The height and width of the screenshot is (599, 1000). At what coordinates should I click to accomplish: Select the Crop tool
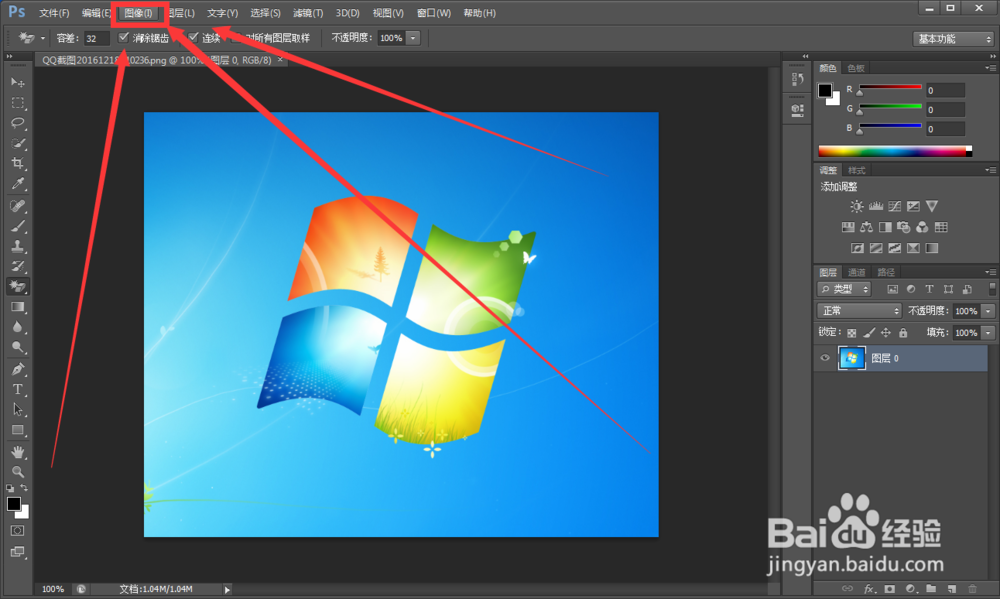(x=17, y=163)
